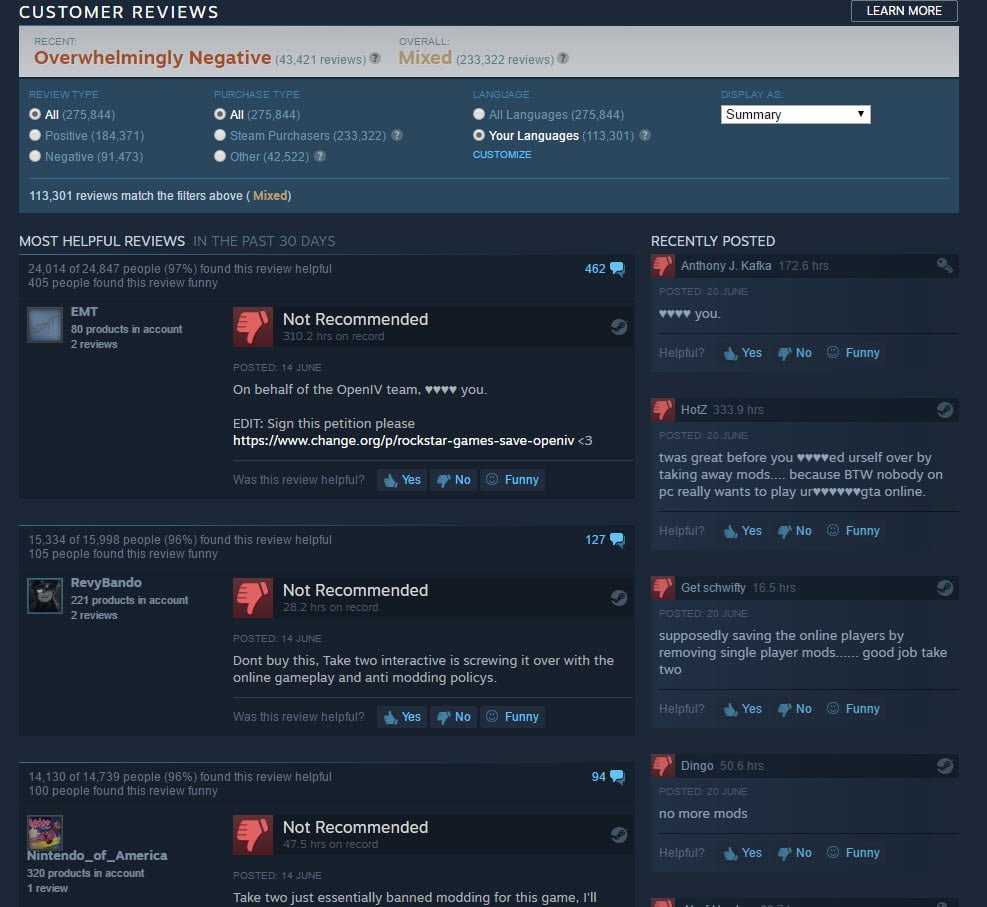987x907 pixels.
Task: Click the help icon beside Other purchase type
Action: pos(320,156)
